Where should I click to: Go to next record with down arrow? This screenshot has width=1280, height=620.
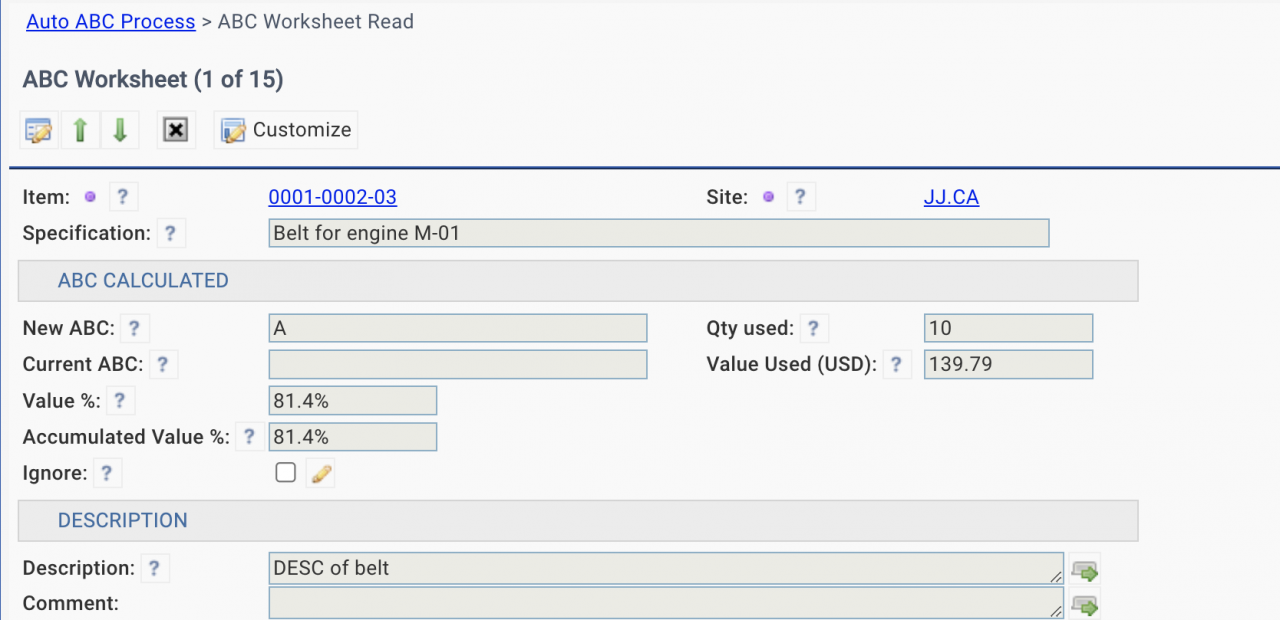click(x=120, y=130)
